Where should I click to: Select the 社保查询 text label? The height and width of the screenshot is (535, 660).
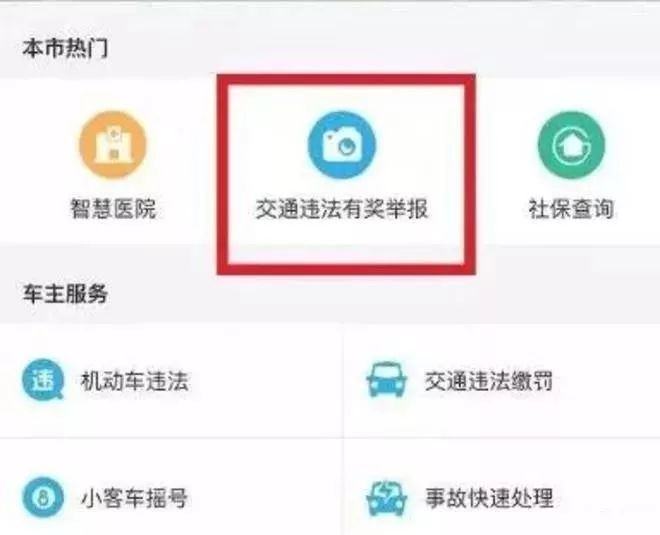point(571,208)
